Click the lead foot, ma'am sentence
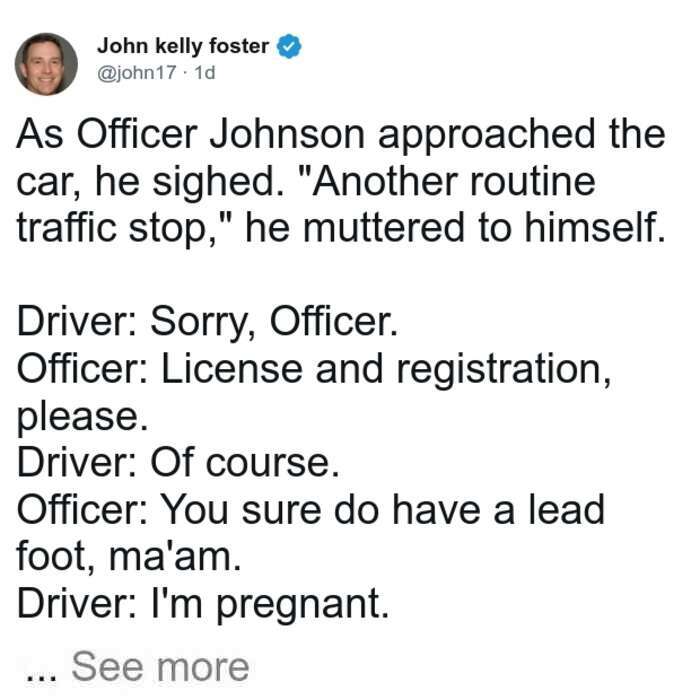Screen dimensions: 700x700 click(x=311, y=533)
